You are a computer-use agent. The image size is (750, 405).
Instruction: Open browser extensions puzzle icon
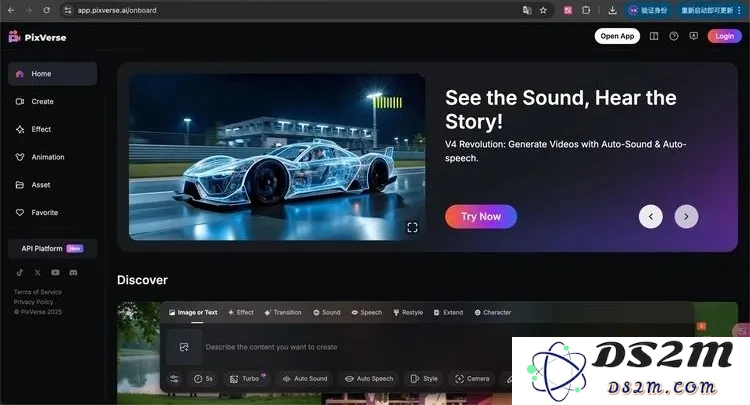[586, 10]
